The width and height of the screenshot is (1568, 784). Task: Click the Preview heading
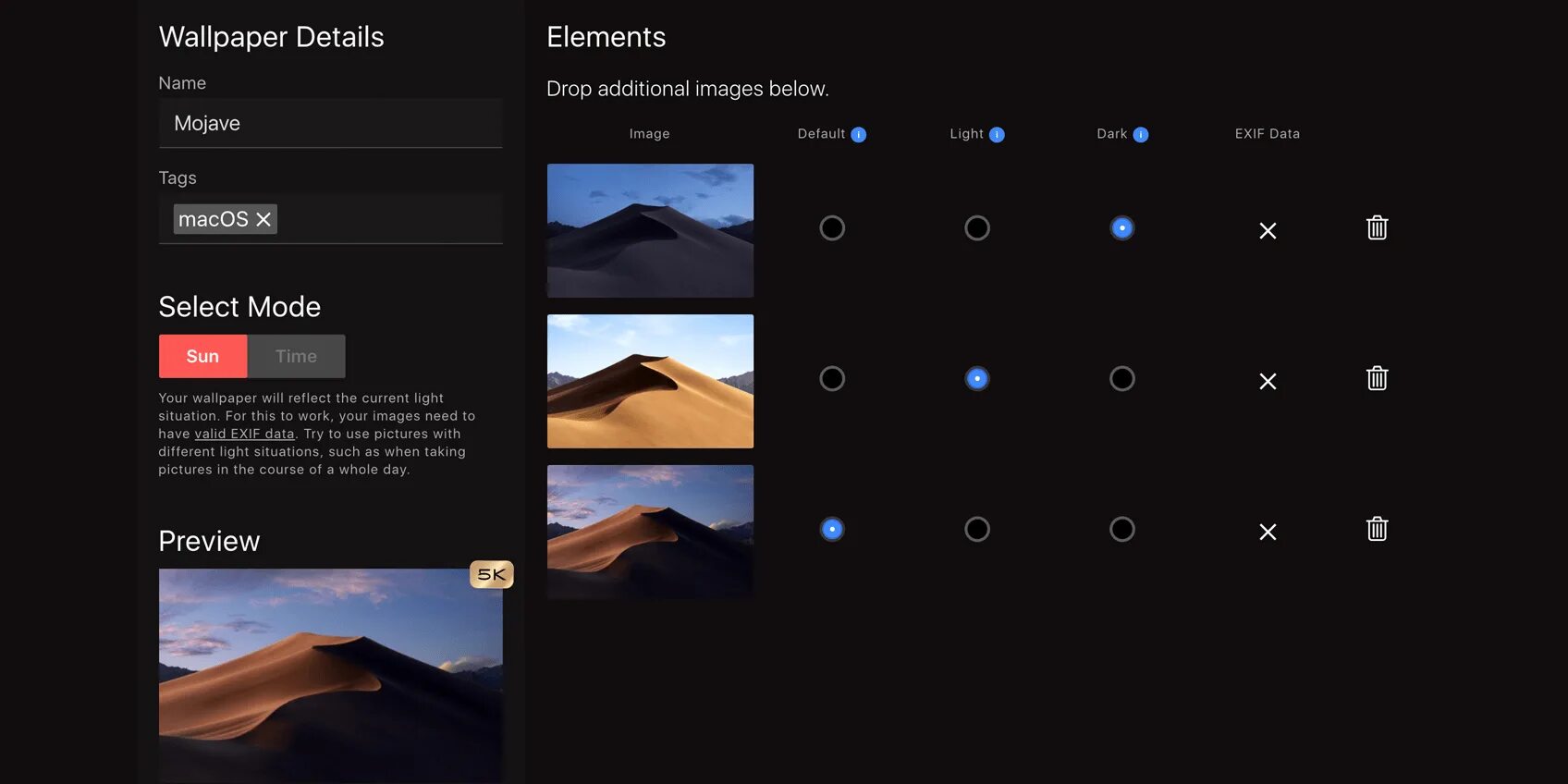click(209, 541)
